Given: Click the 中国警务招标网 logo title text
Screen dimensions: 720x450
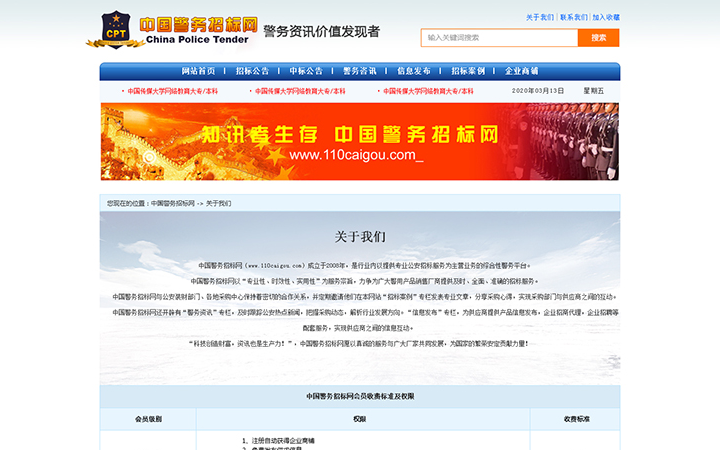Looking at the screenshot, I should tap(198, 25).
